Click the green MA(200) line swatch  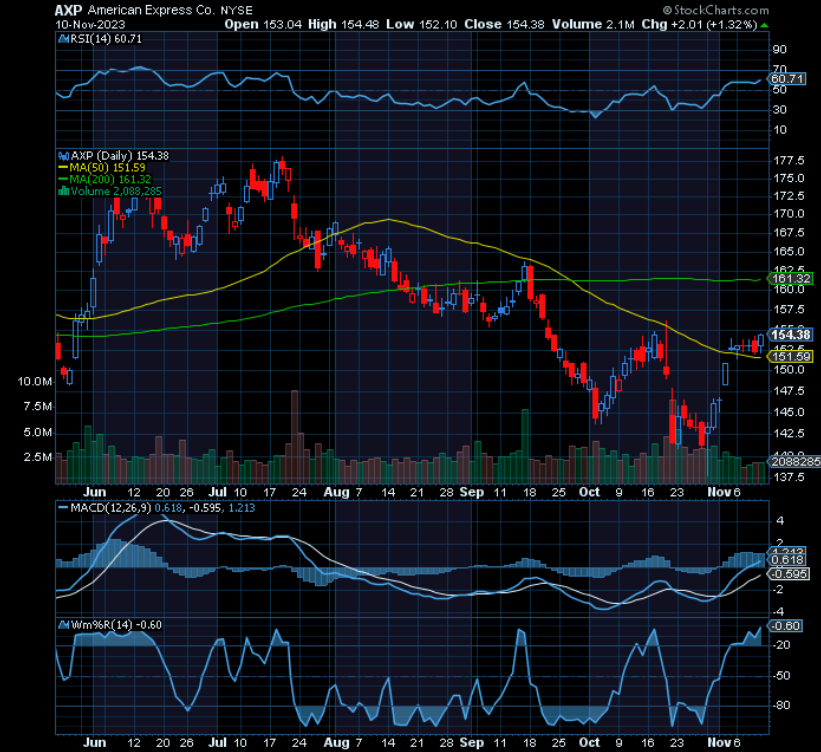64,178
